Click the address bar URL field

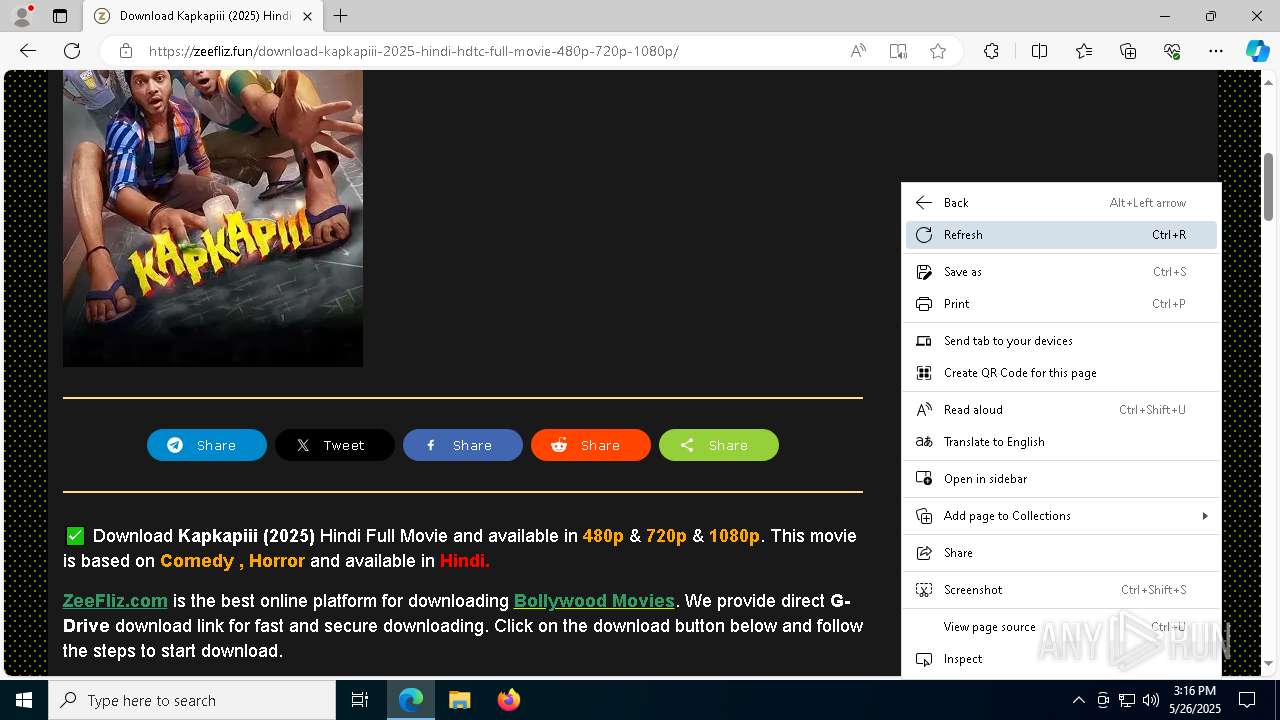click(x=490, y=51)
